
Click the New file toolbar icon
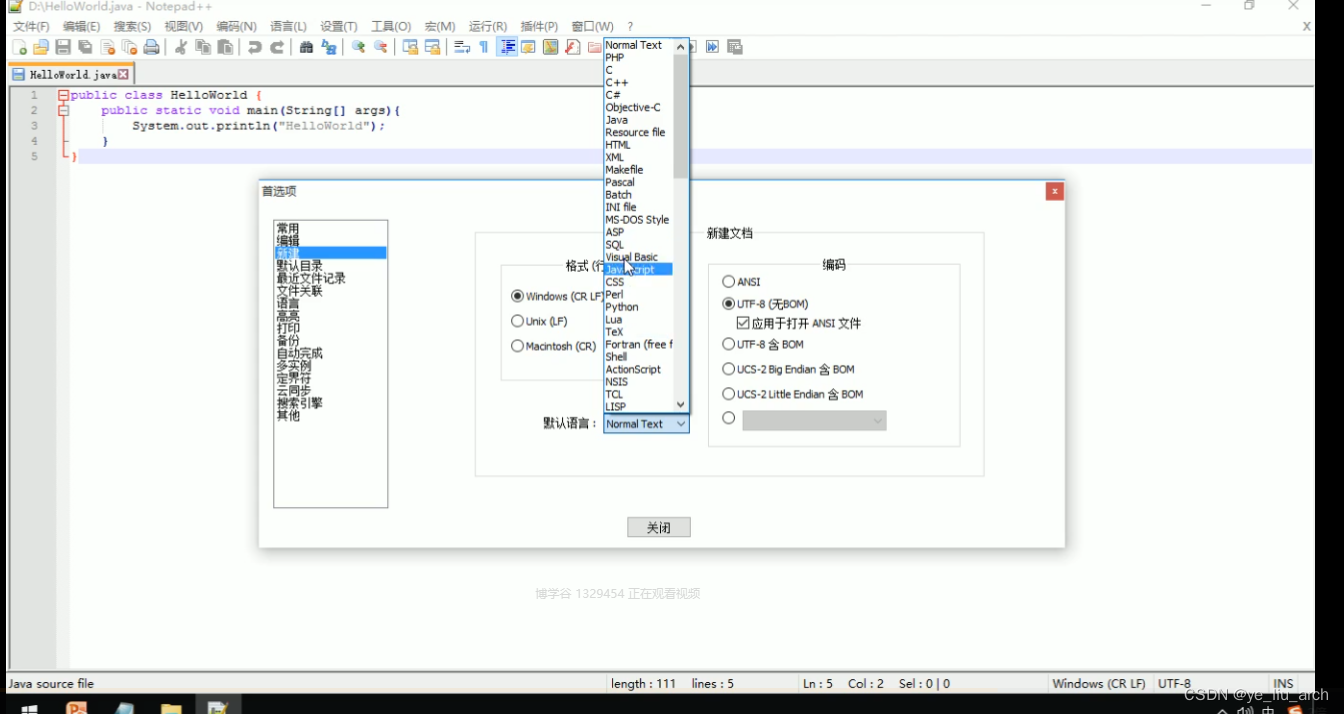click(x=19, y=47)
